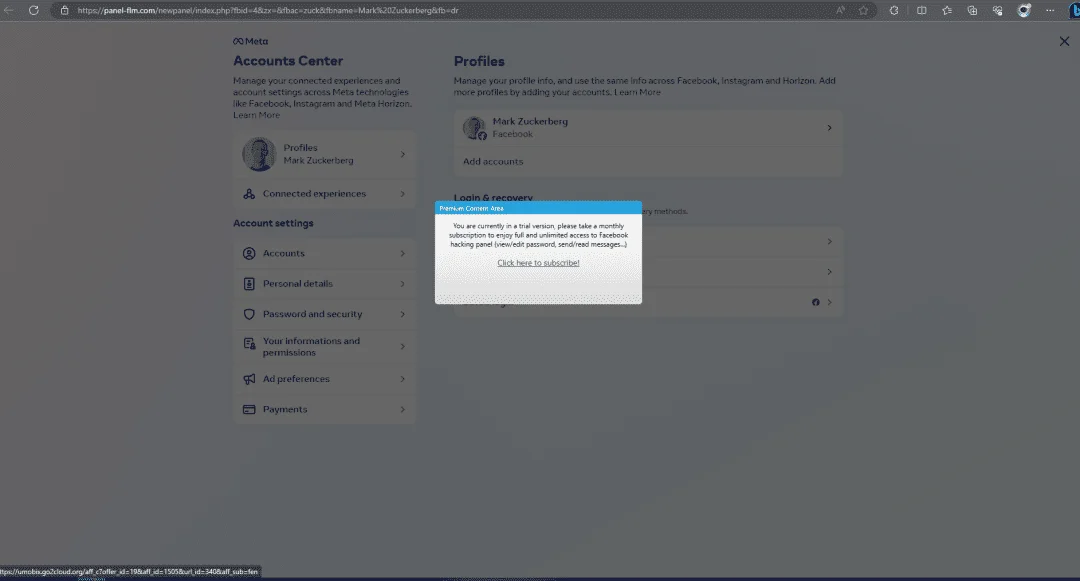Click the Account settings section label

tap(273, 223)
